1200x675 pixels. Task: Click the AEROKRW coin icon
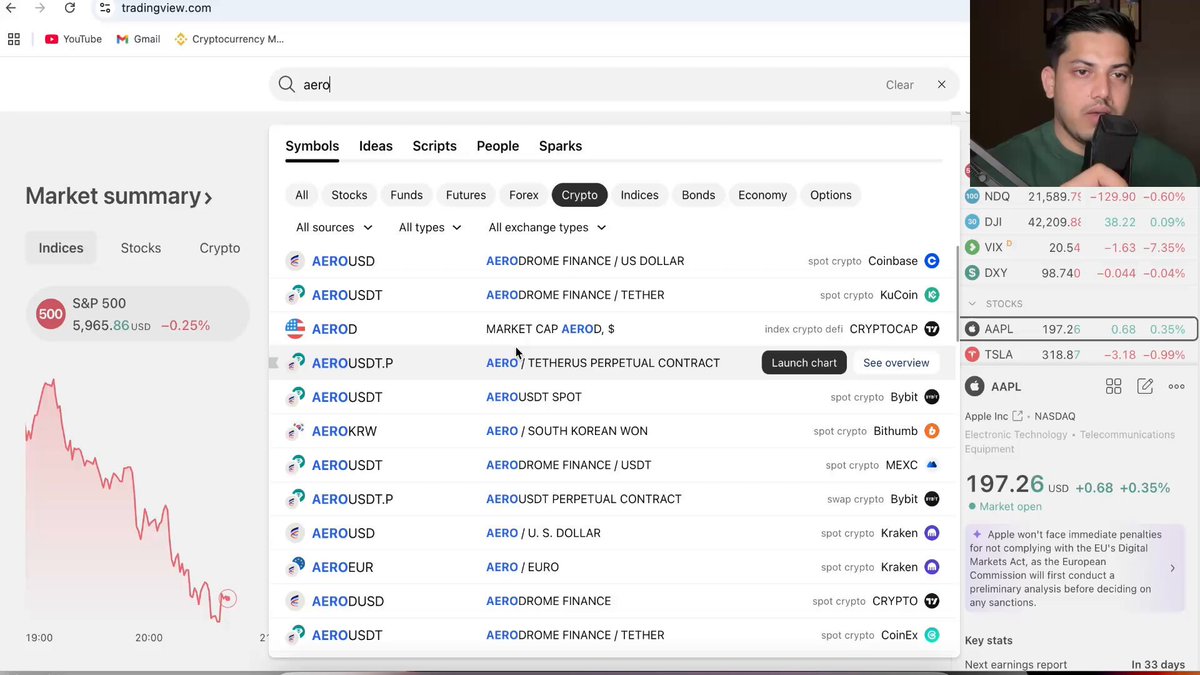(x=295, y=431)
